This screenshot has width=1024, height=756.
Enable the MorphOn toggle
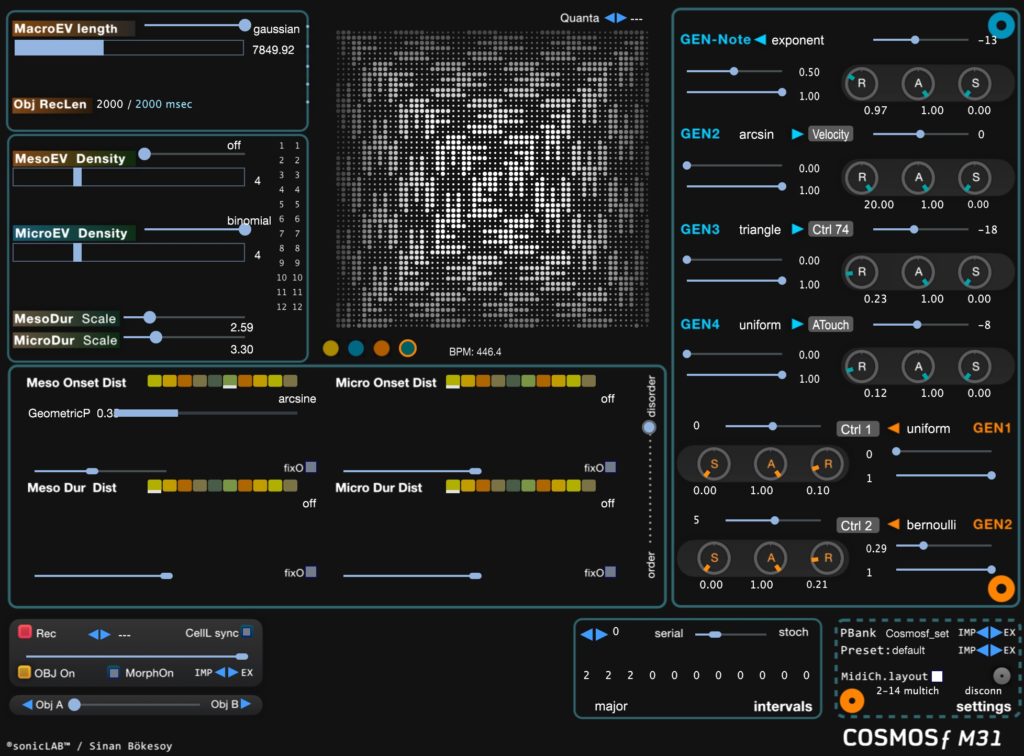pos(114,672)
